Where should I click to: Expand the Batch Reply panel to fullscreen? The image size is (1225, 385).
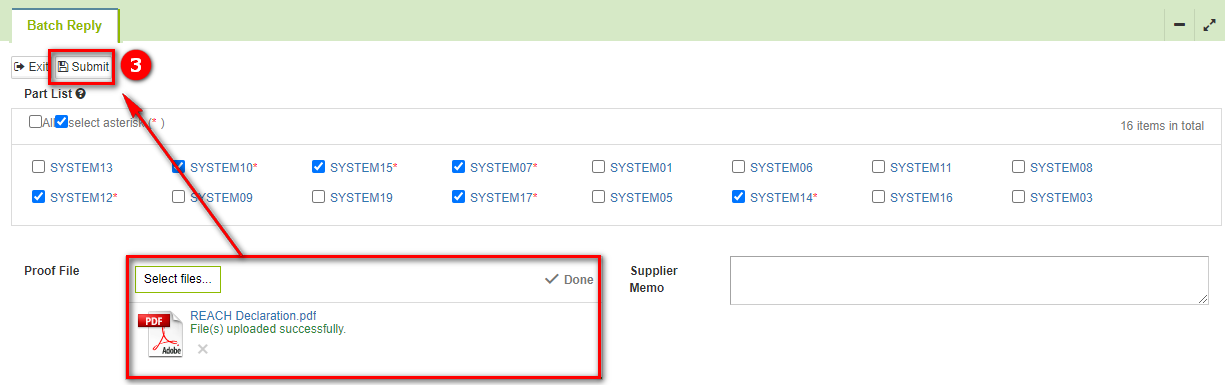[x=1209, y=25]
